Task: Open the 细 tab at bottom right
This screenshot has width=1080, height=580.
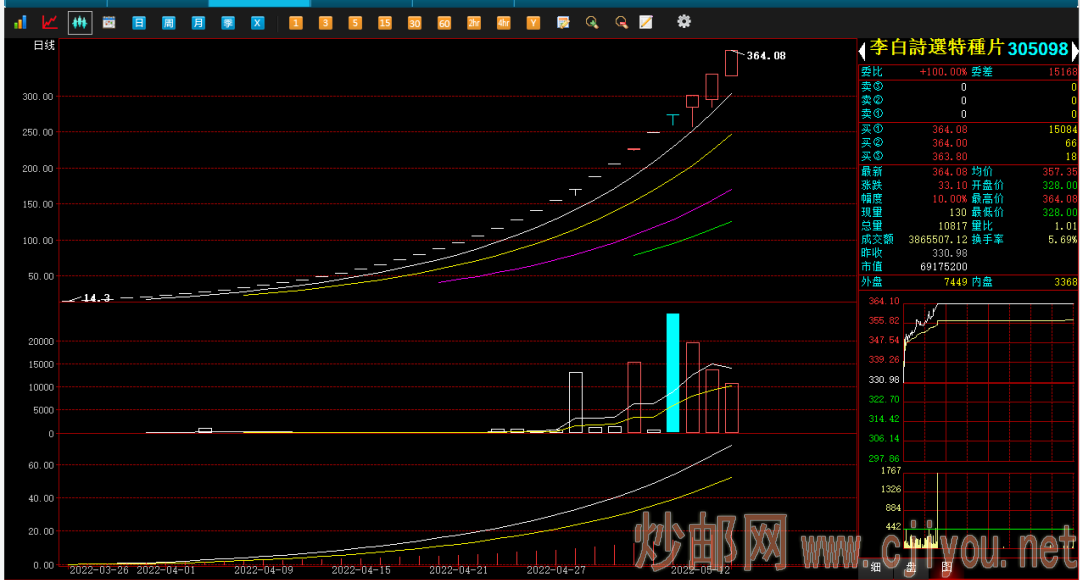Action: pyautogui.click(x=876, y=567)
